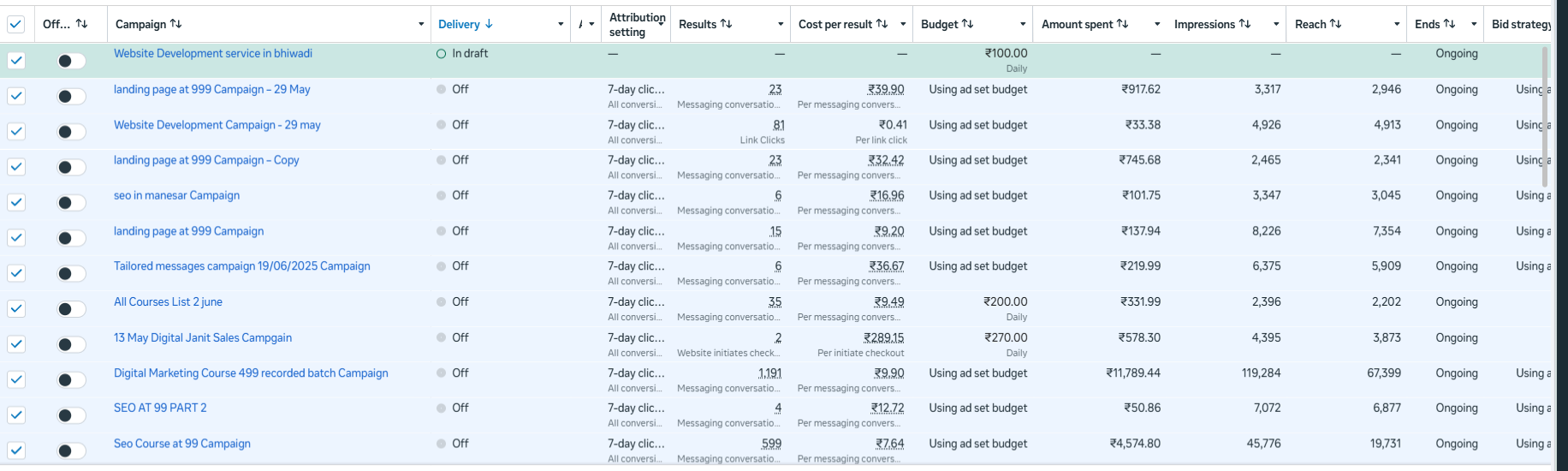Open landing page at 999 Campaign – 29 May
The width and height of the screenshot is (1568, 471).
point(212,89)
